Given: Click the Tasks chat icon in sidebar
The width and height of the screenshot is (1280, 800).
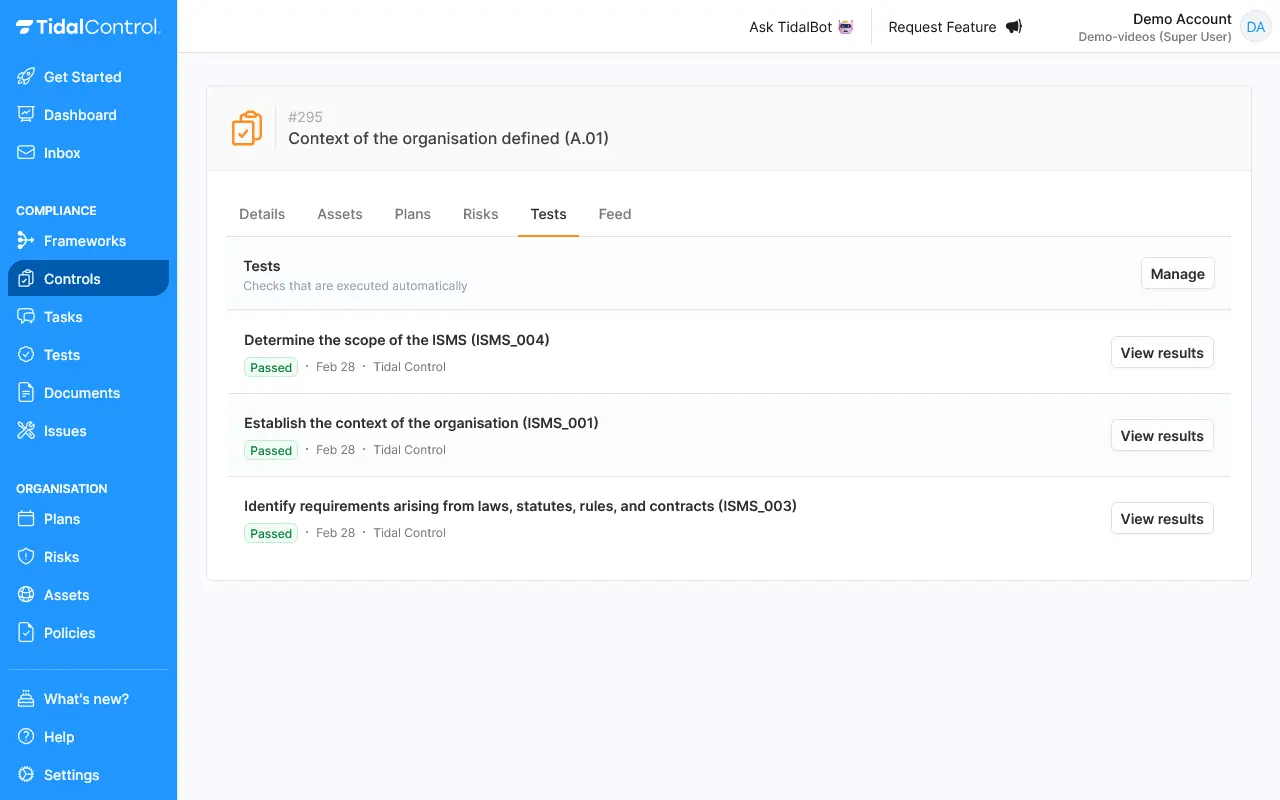Looking at the screenshot, I should click(x=26, y=317).
